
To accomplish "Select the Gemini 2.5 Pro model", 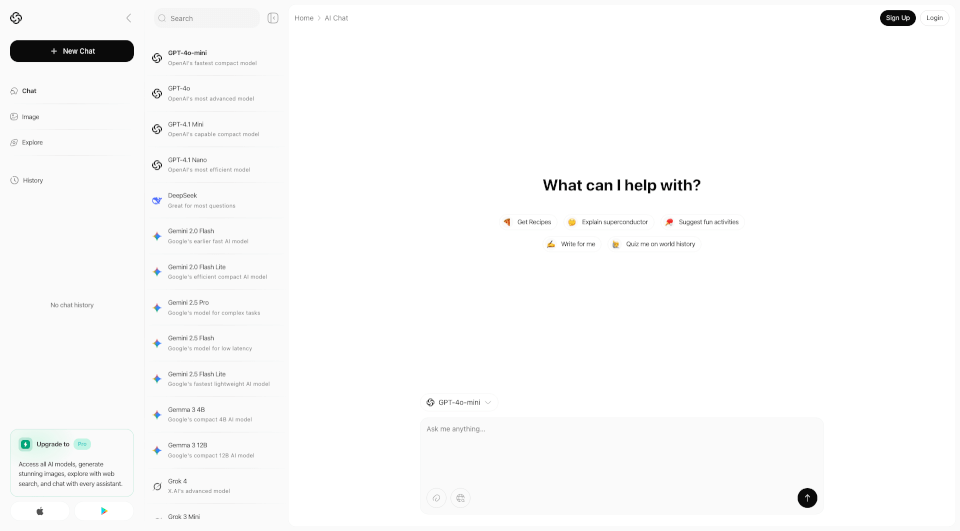I will (x=215, y=307).
